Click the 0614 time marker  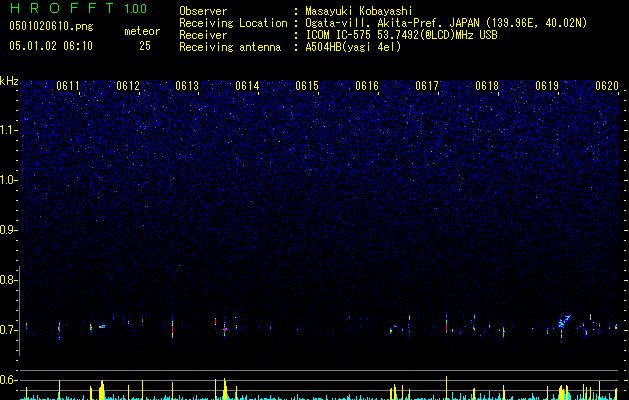tap(247, 86)
